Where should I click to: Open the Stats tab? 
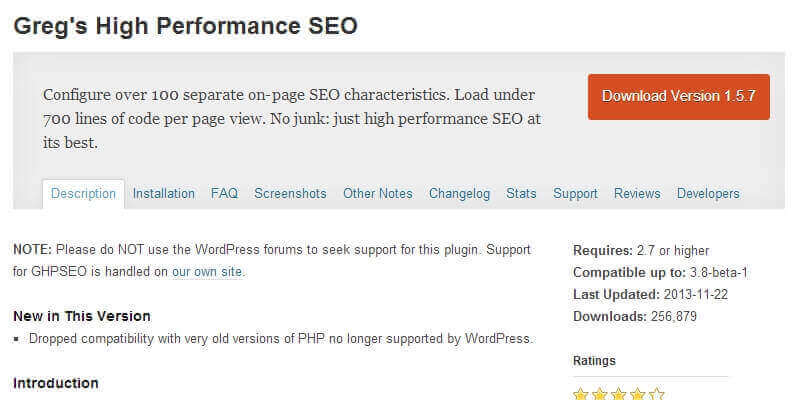pyautogui.click(x=521, y=194)
